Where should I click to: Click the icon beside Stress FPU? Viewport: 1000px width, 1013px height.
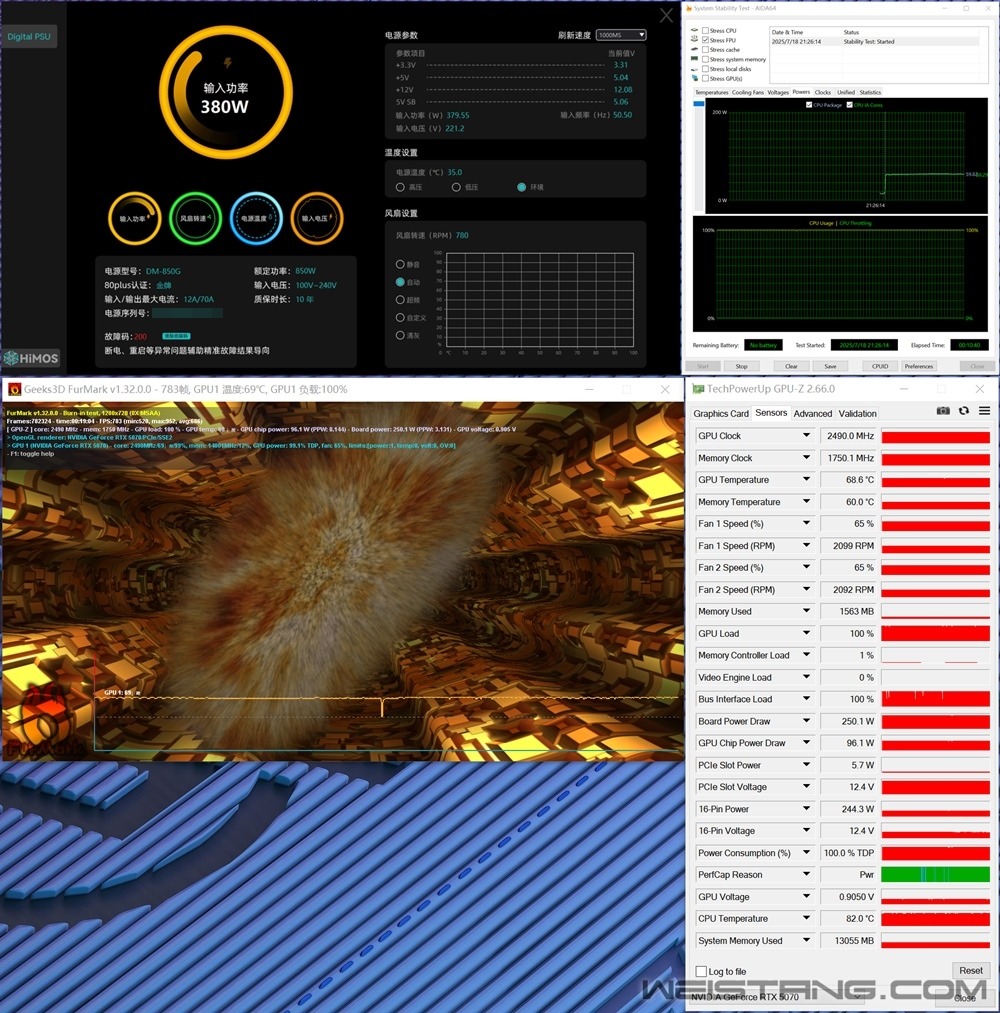click(694, 39)
